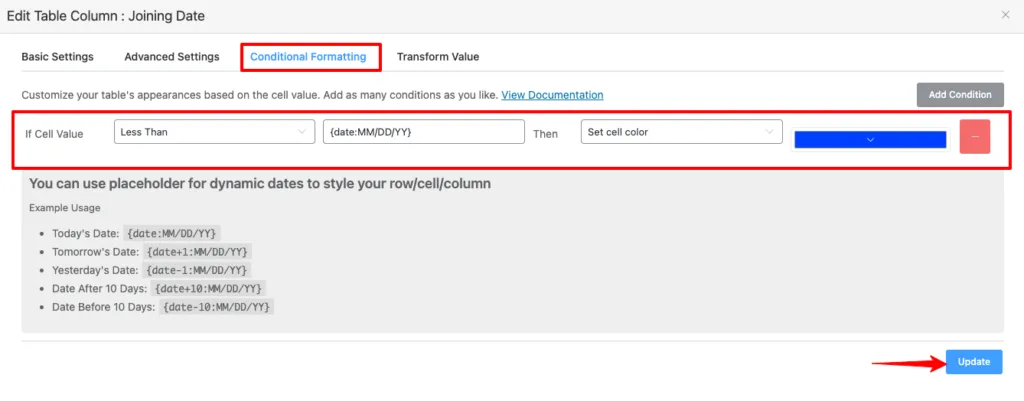Remove the condition with the red minus button
1024x401 pixels.
974,136
